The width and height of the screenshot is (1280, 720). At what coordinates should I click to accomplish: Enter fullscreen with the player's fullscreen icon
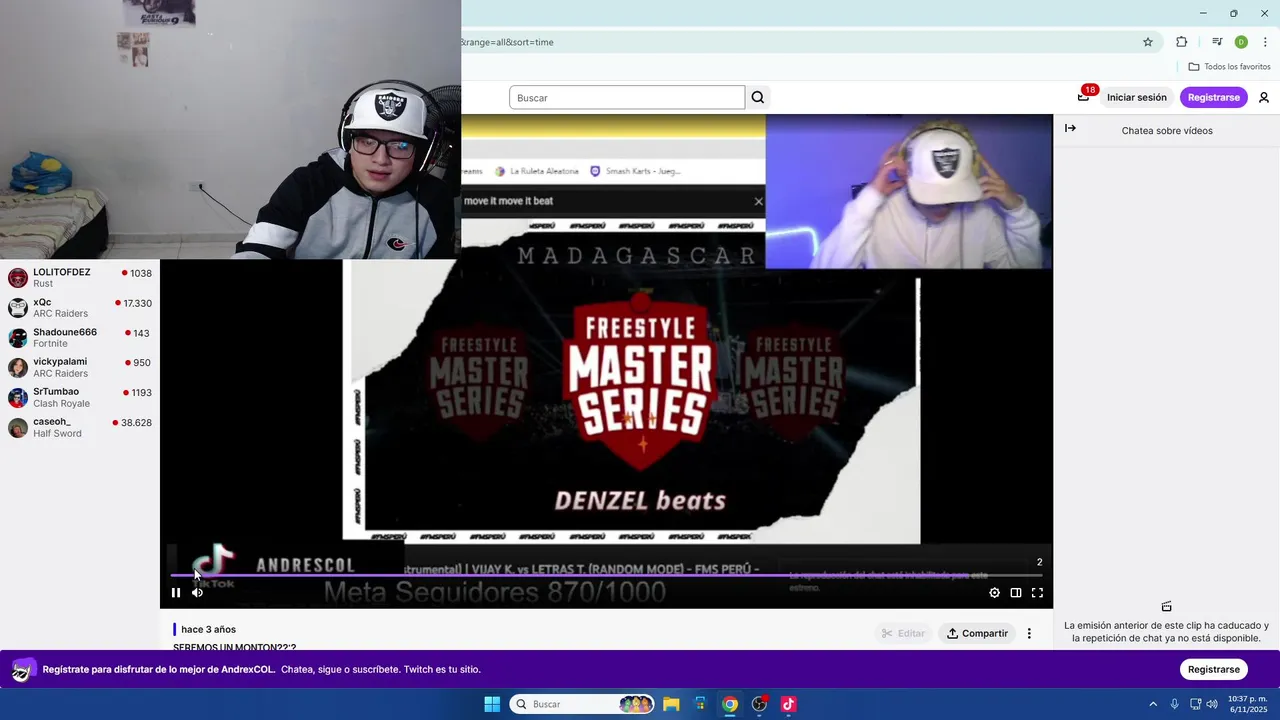(x=1037, y=593)
